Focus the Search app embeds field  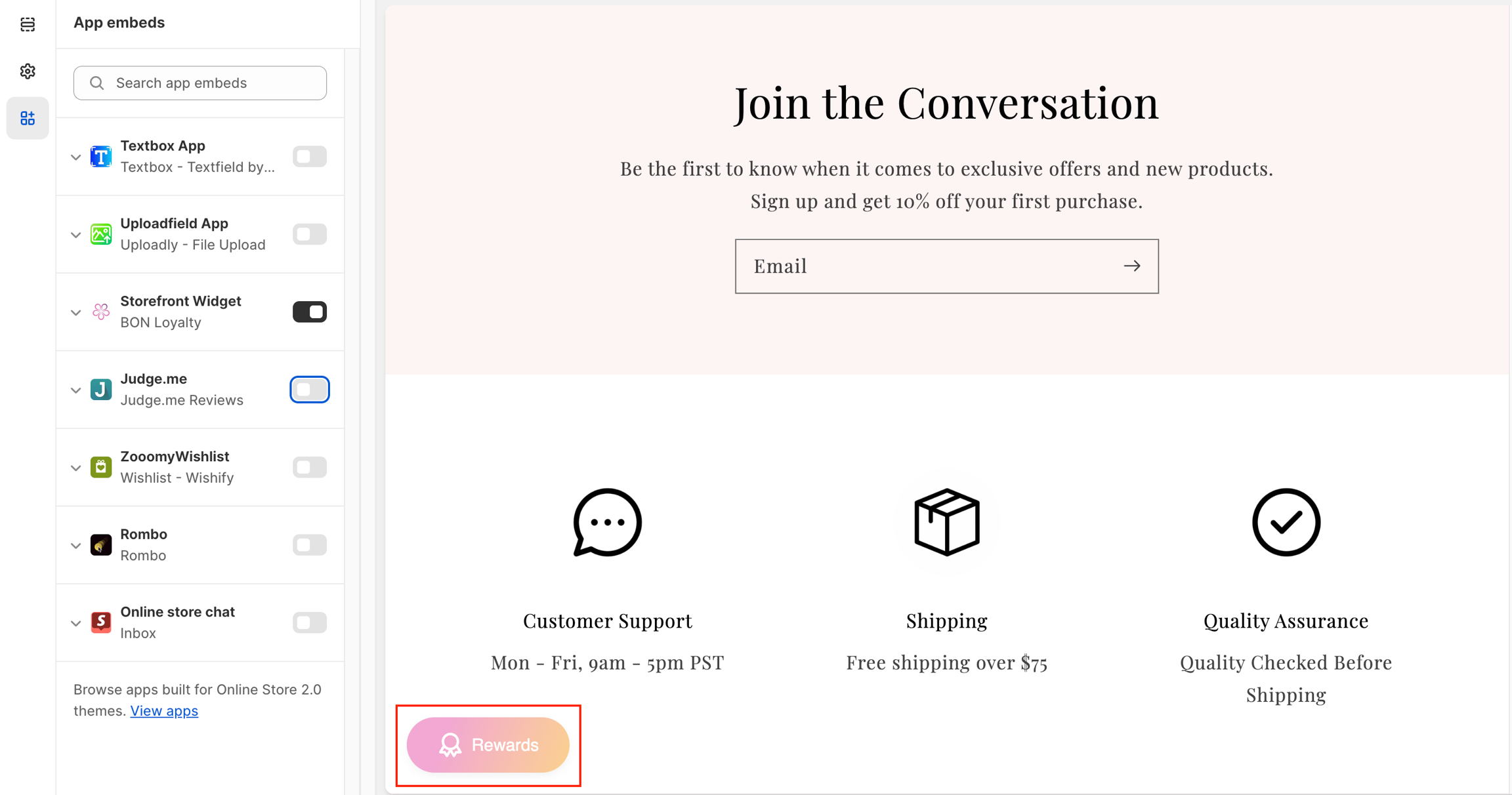(x=200, y=83)
